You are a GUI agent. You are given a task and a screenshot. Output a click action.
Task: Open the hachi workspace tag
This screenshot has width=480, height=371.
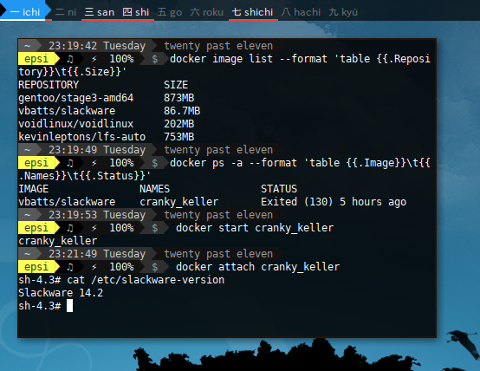[x=301, y=12]
